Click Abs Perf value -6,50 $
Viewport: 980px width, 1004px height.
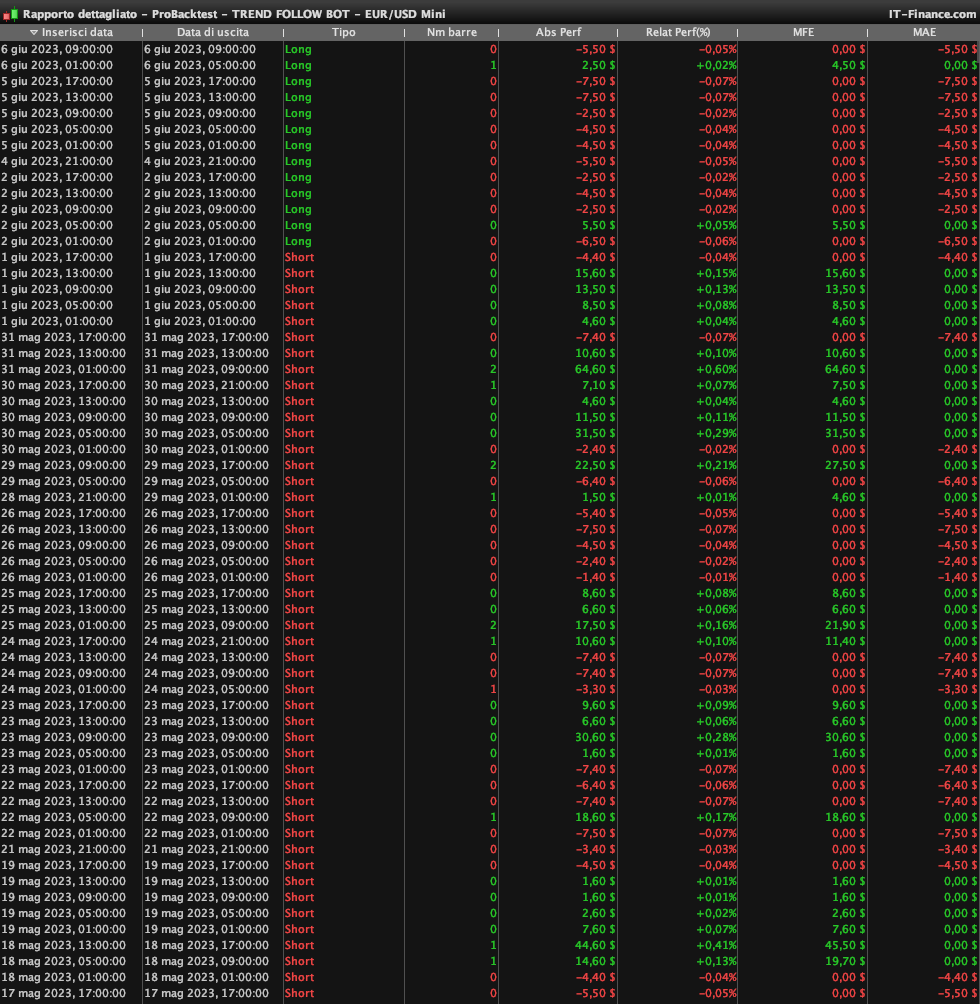click(595, 241)
